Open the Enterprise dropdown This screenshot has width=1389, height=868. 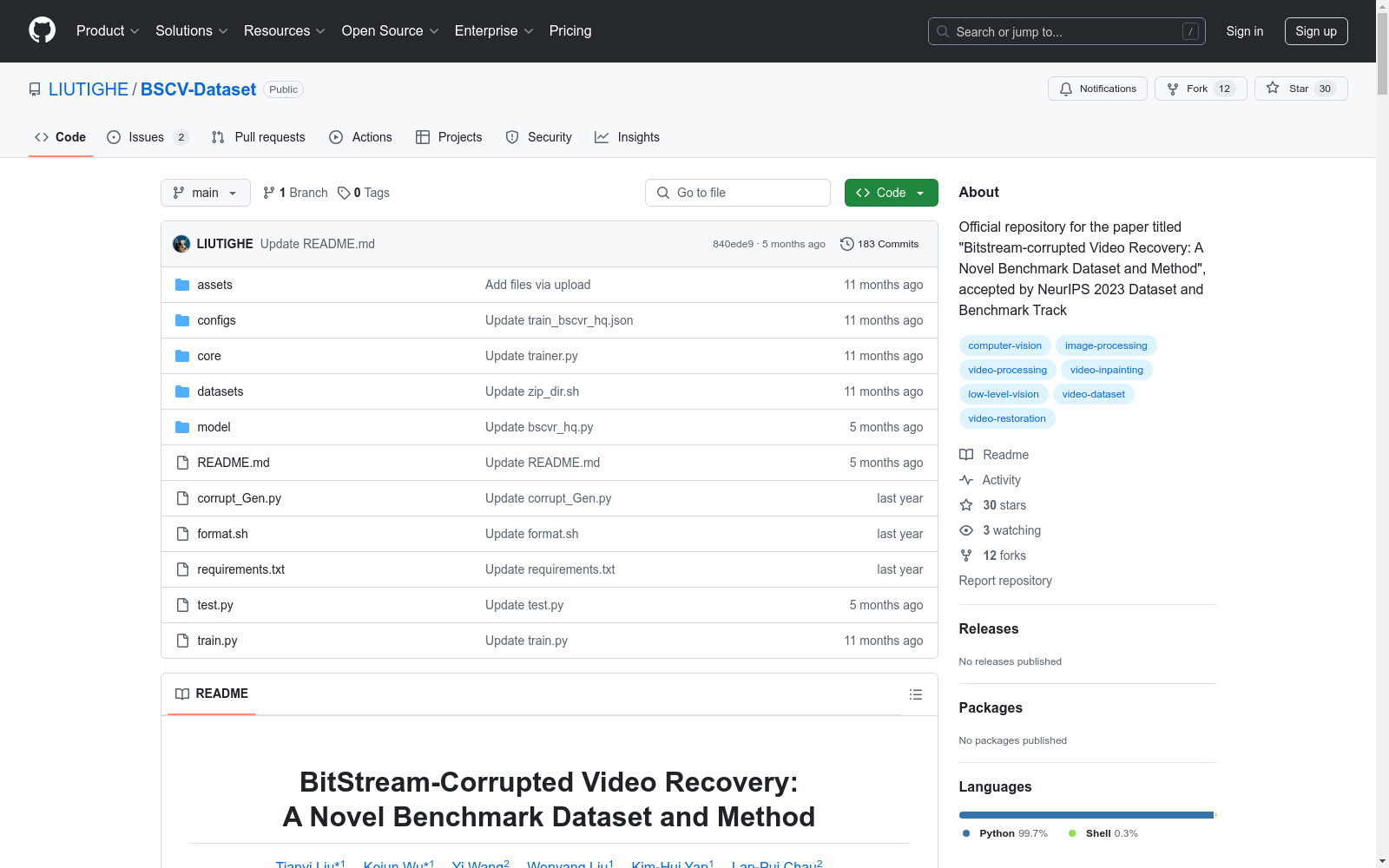point(494,31)
